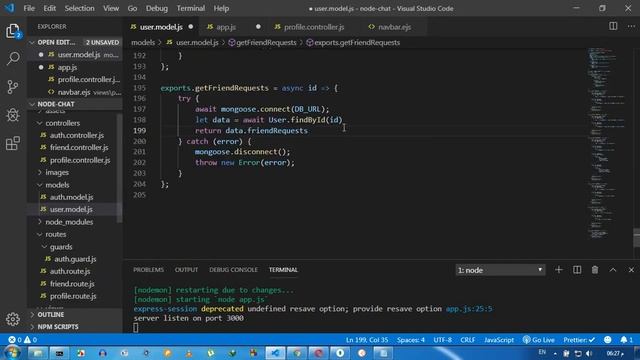The width and height of the screenshot is (640, 360).
Task: Split the terminal panel
Action: tap(577, 270)
